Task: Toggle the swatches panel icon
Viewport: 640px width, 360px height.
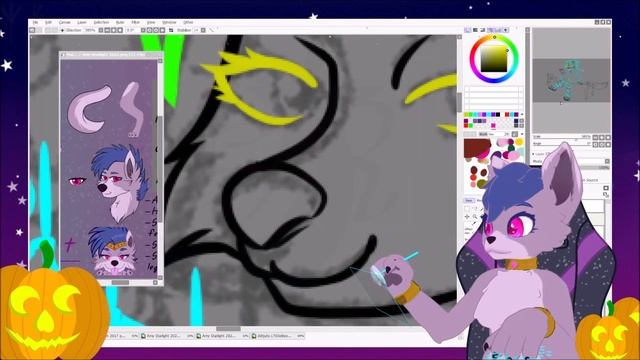Action: click(498, 30)
